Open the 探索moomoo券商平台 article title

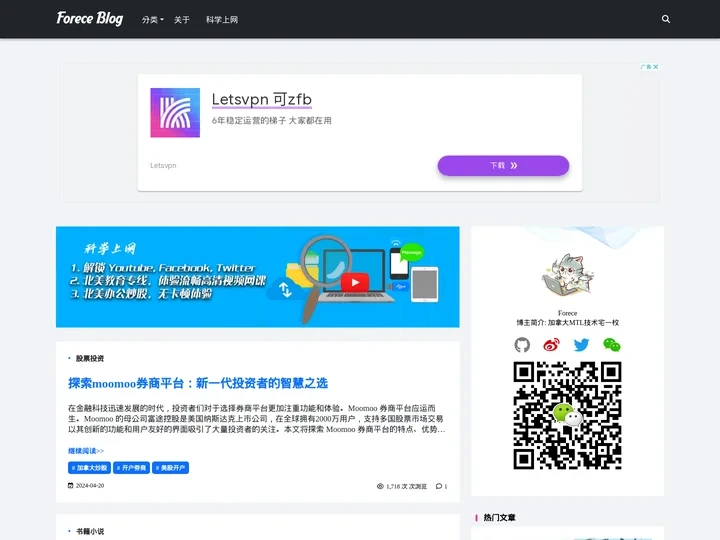click(x=198, y=383)
